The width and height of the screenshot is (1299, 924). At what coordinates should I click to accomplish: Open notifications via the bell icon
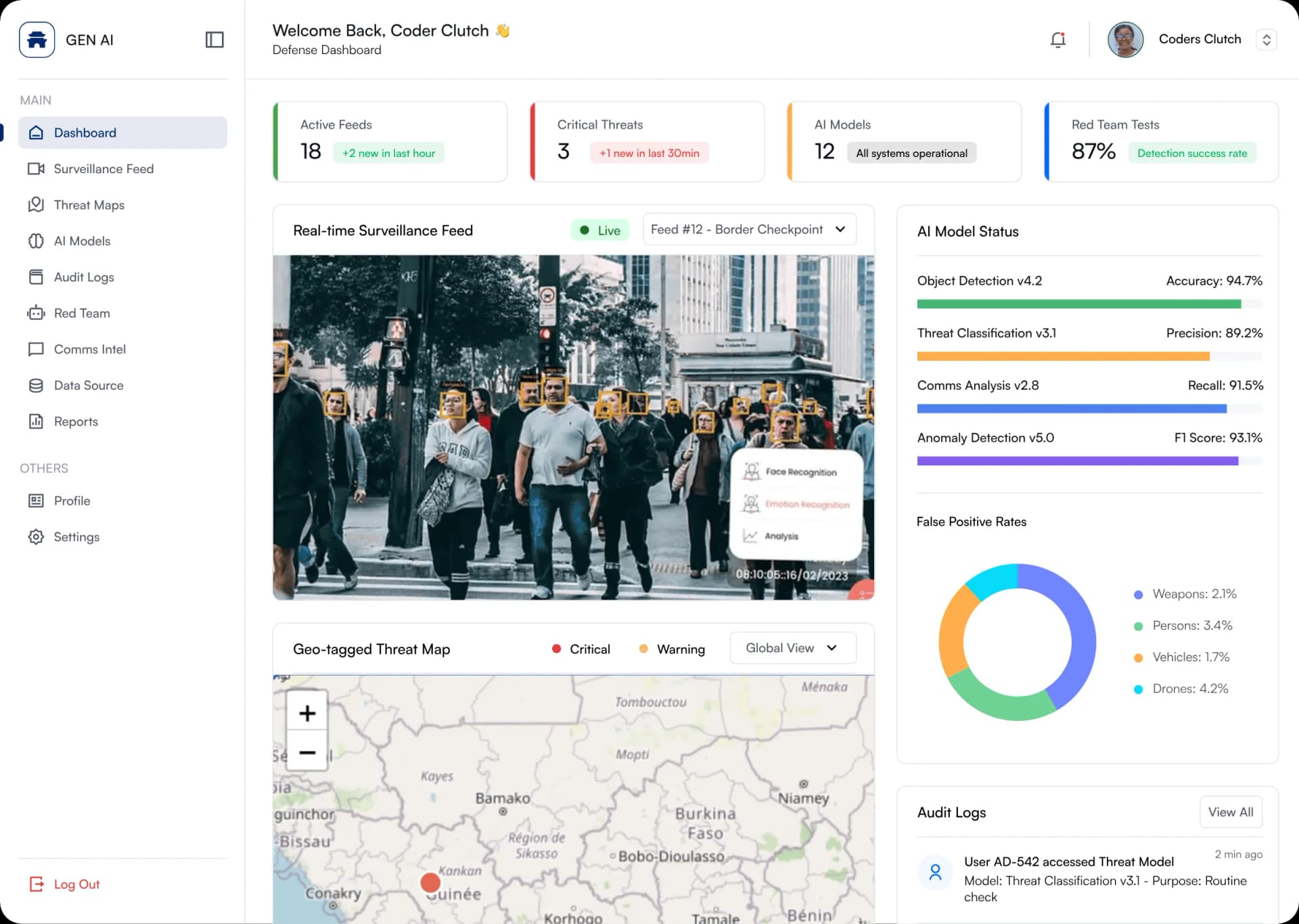(1058, 40)
